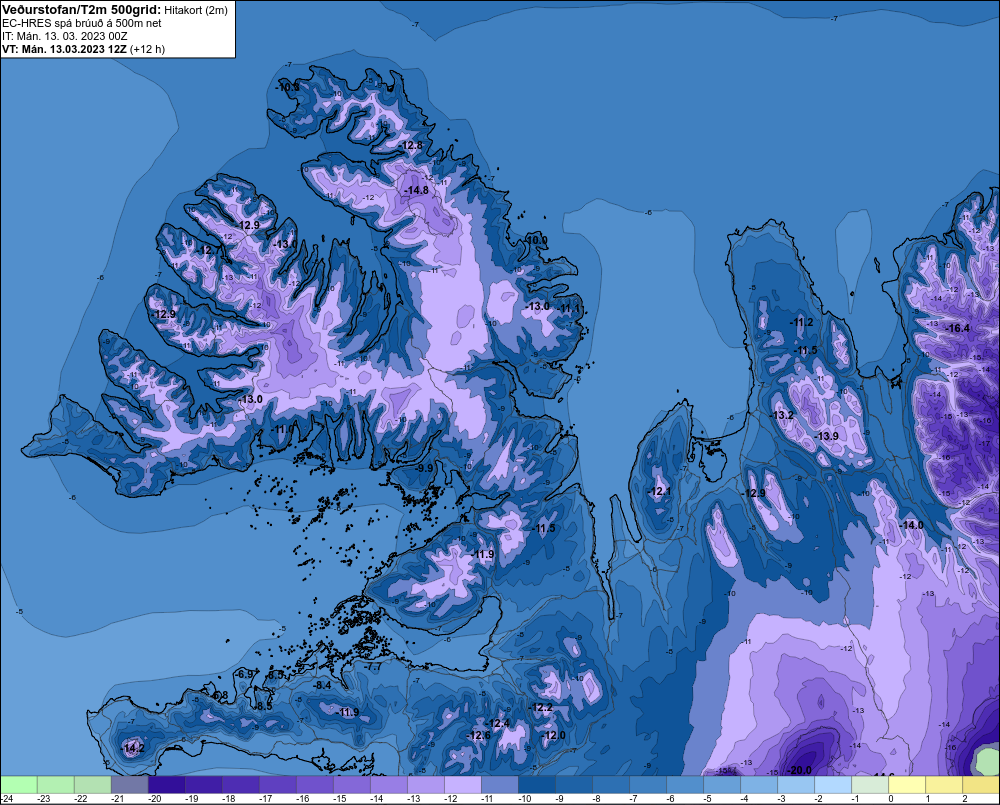
Task: Click the -11.2 temperature label
Action: point(801,322)
